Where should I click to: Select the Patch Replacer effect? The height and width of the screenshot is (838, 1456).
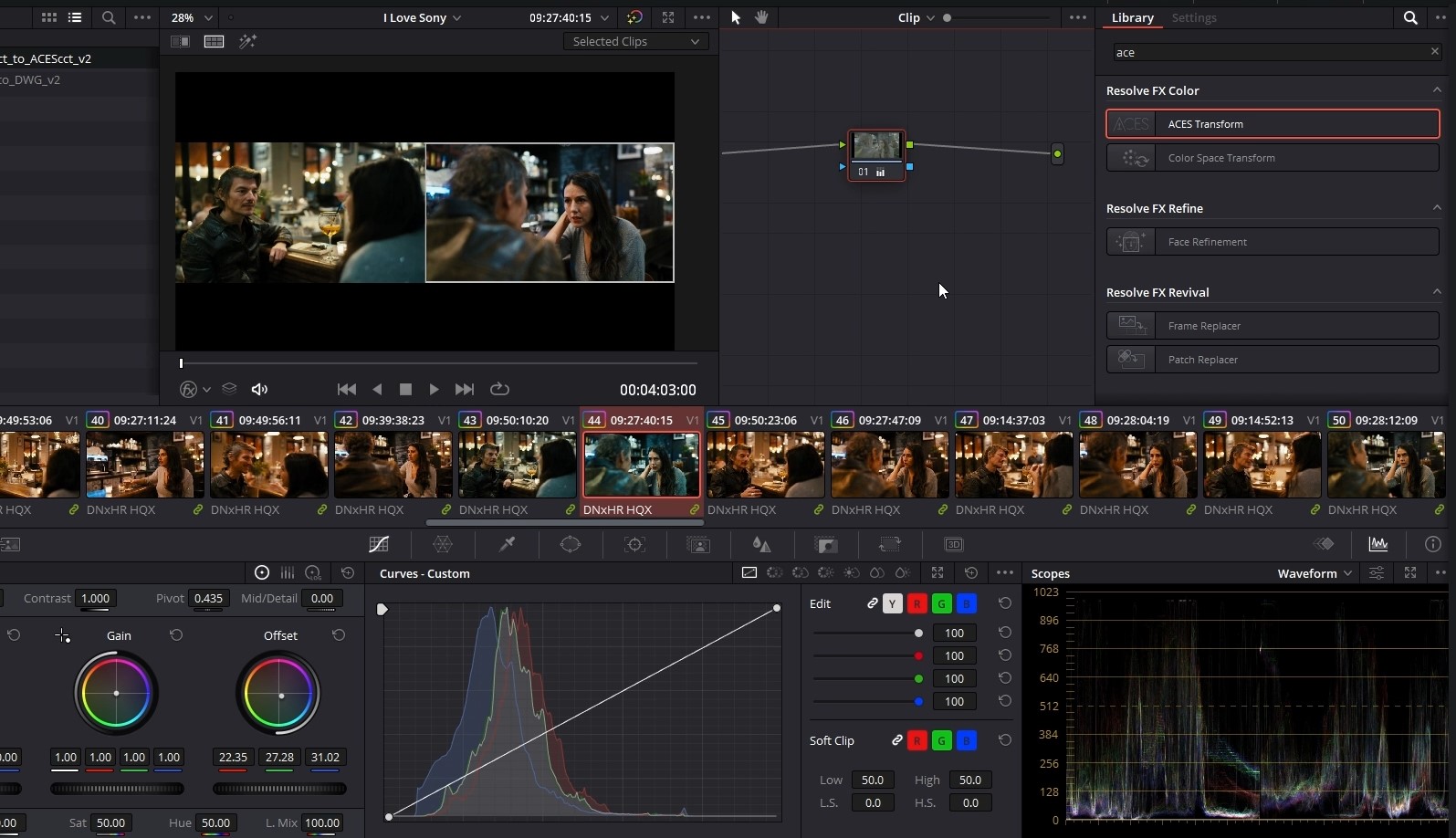[x=1273, y=359]
